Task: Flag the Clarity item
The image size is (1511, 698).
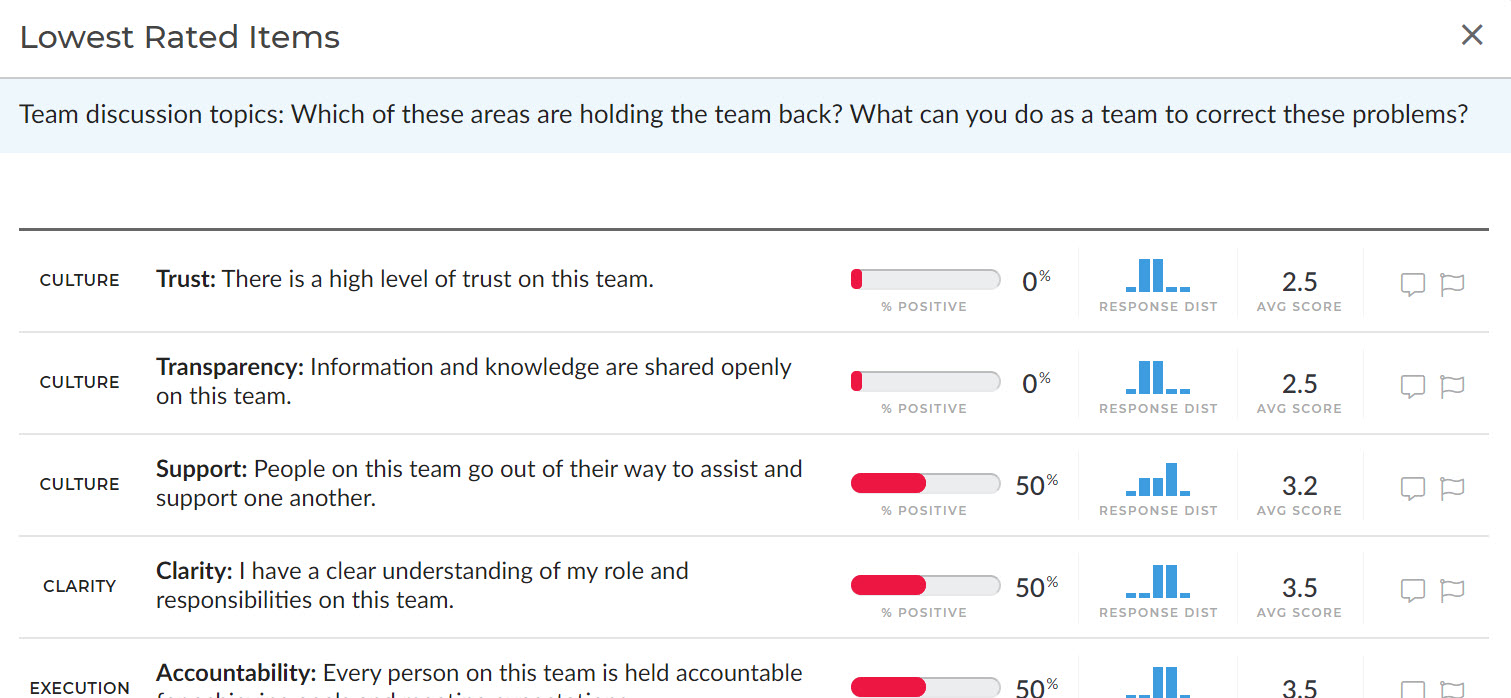Action: pos(1452,591)
